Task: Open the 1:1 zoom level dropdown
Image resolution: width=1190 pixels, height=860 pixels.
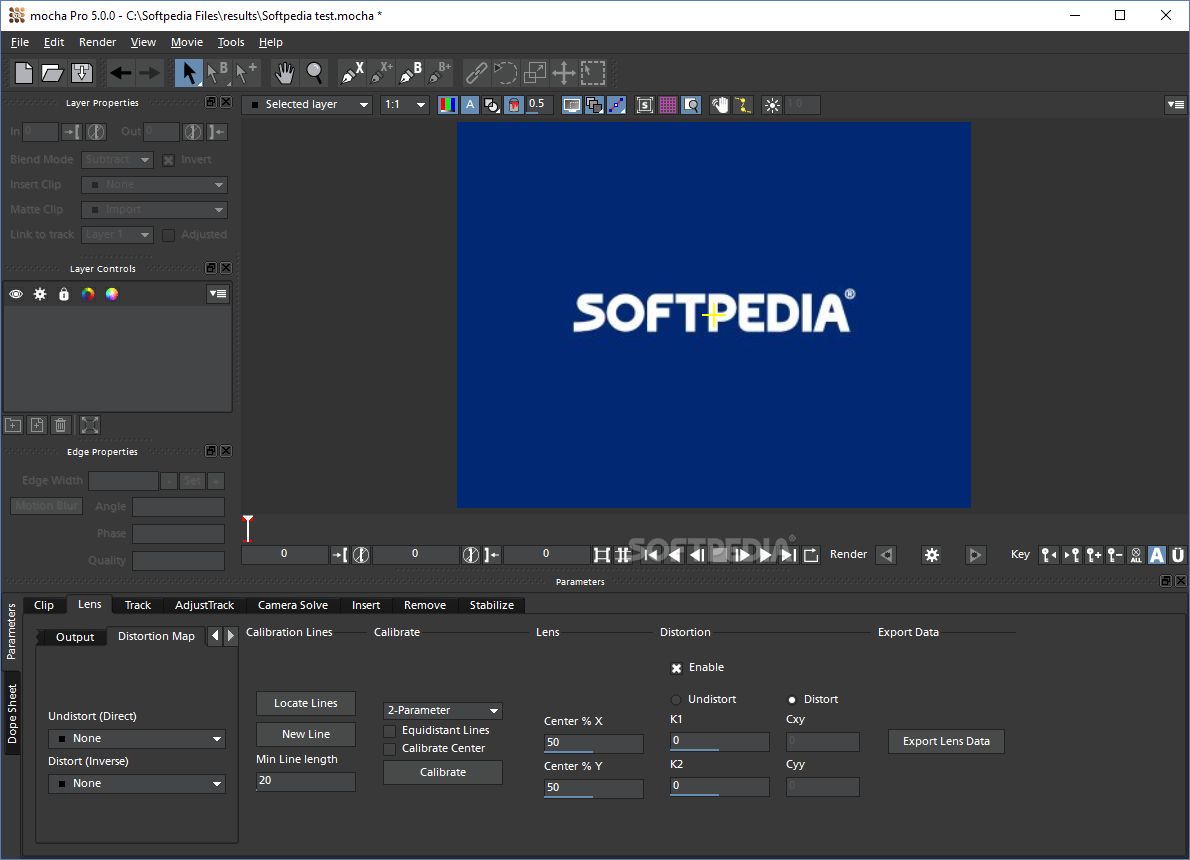Action: (x=405, y=105)
